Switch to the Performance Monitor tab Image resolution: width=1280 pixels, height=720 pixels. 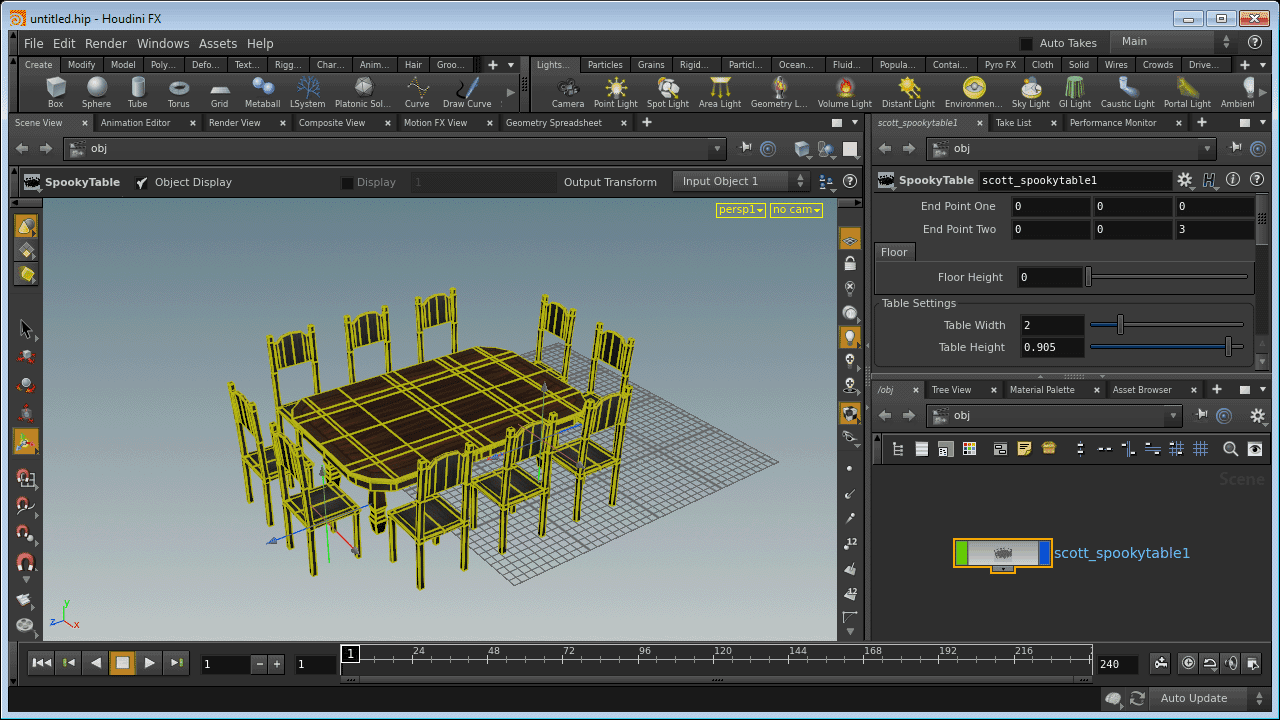point(1113,123)
